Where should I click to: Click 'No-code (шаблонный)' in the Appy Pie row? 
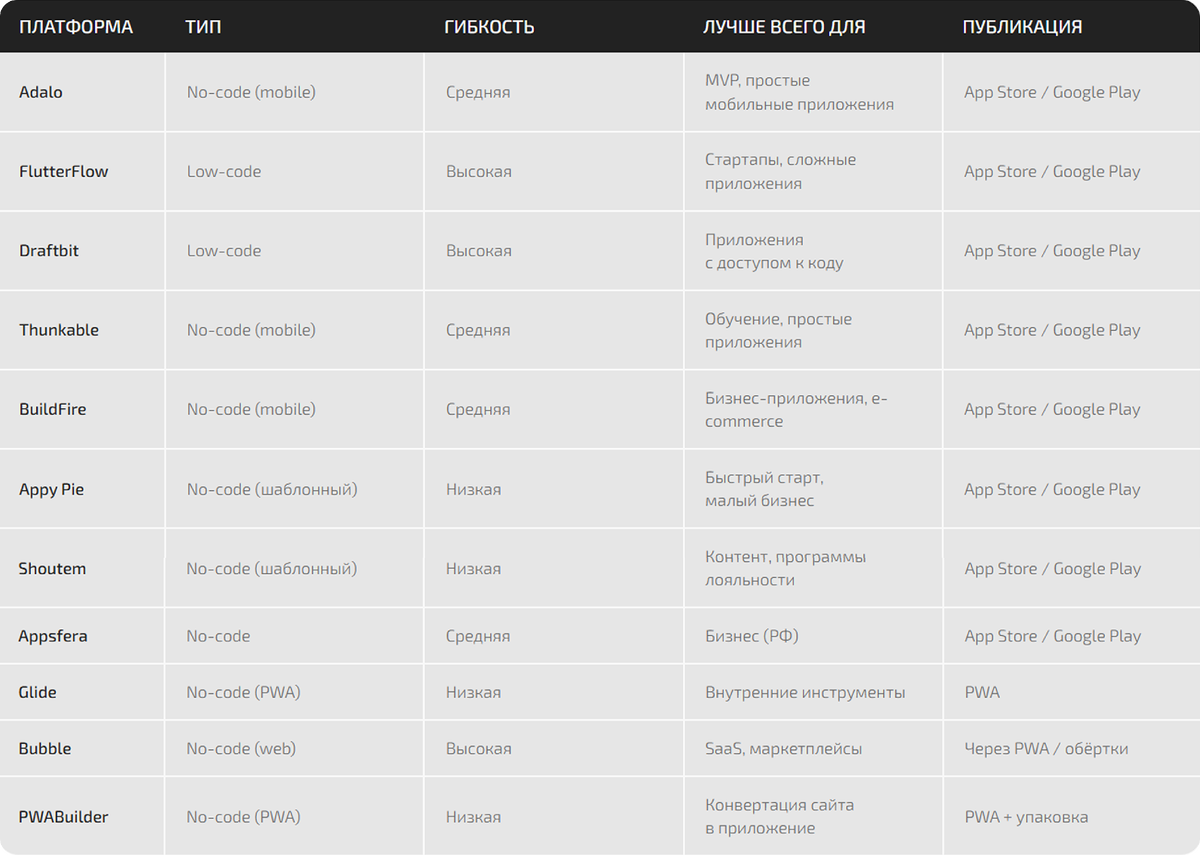(x=272, y=490)
